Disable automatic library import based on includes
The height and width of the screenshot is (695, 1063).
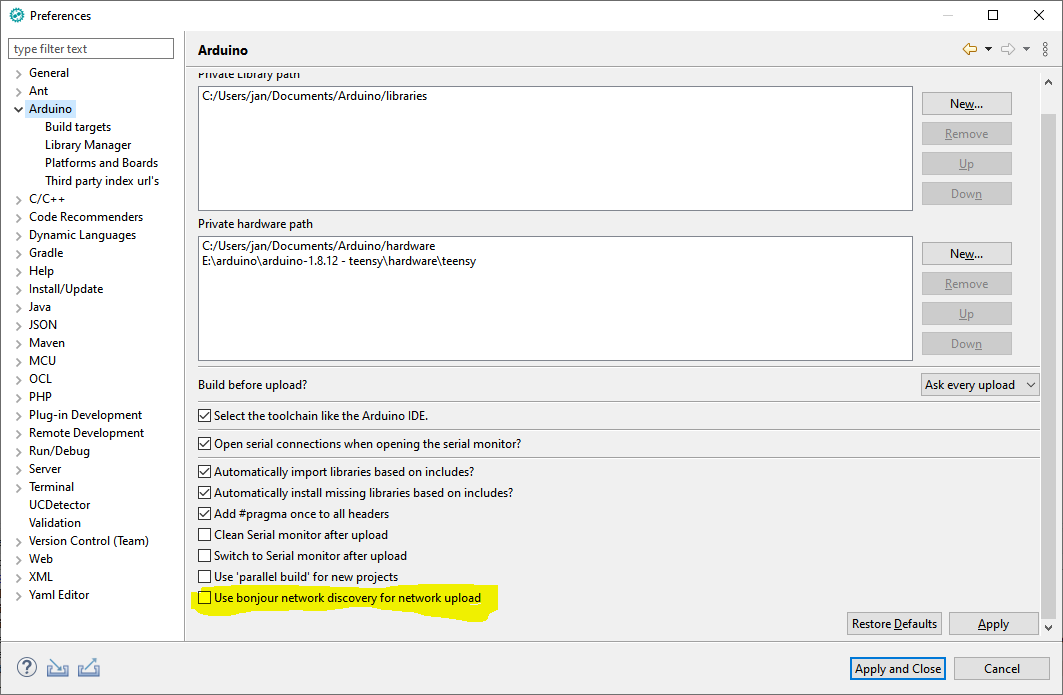tap(204, 471)
